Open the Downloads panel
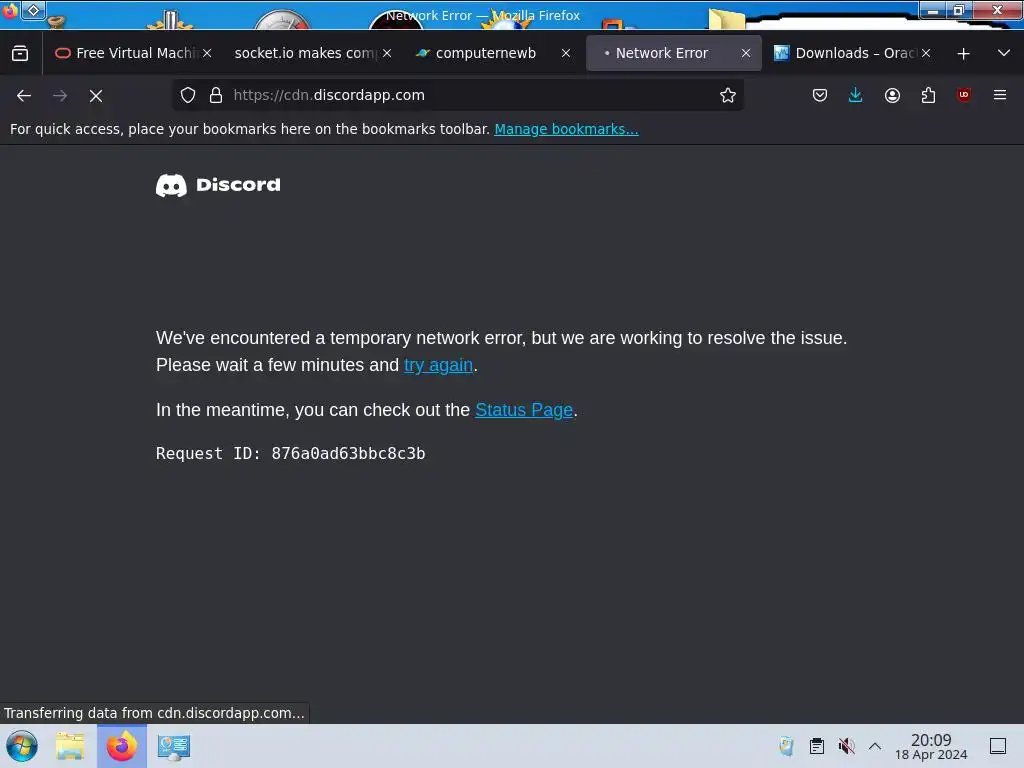The image size is (1024, 768). pyautogui.click(x=856, y=95)
